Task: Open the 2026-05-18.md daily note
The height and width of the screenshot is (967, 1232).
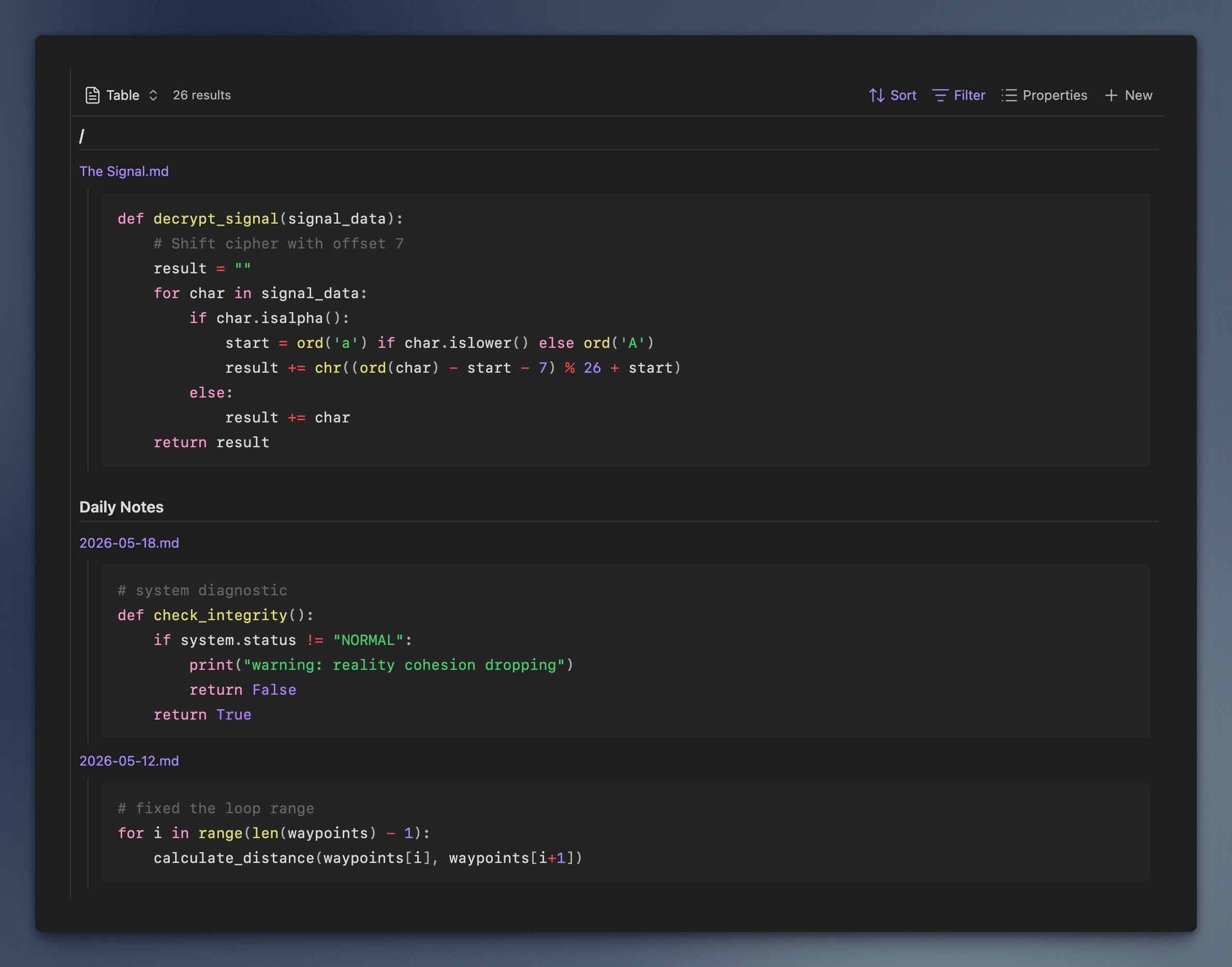Action: click(128, 543)
